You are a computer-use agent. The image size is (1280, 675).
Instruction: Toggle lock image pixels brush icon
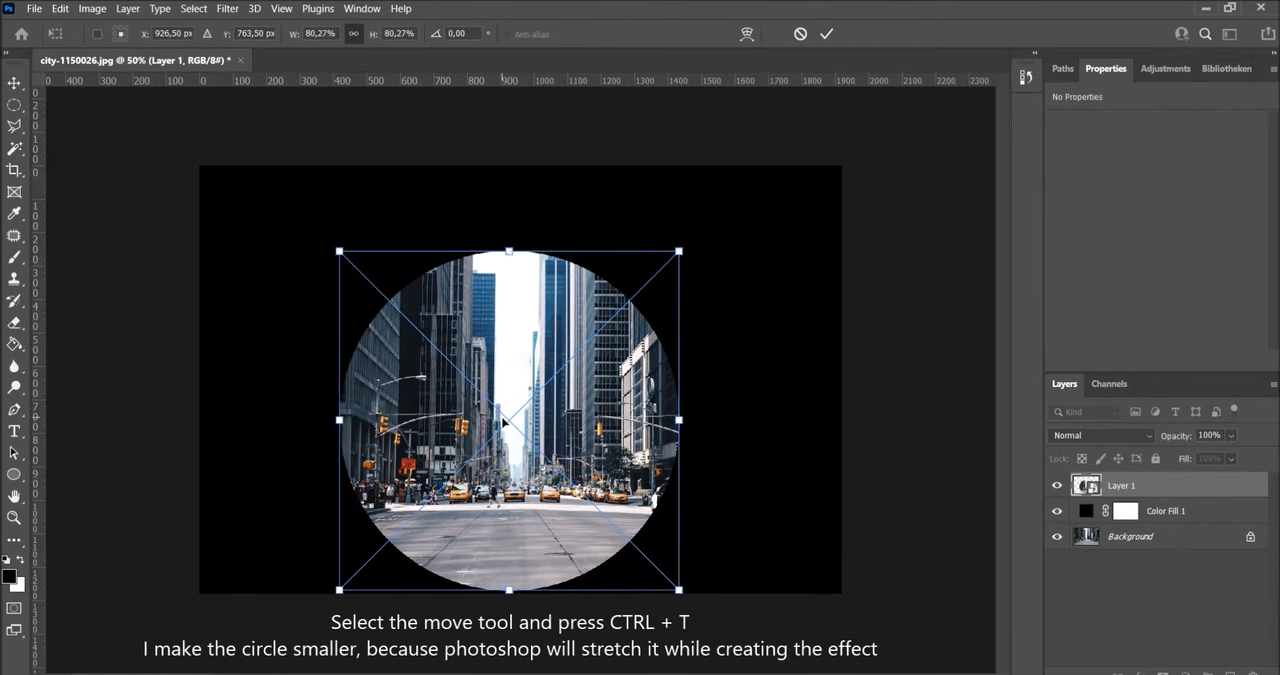coord(1100,459)
